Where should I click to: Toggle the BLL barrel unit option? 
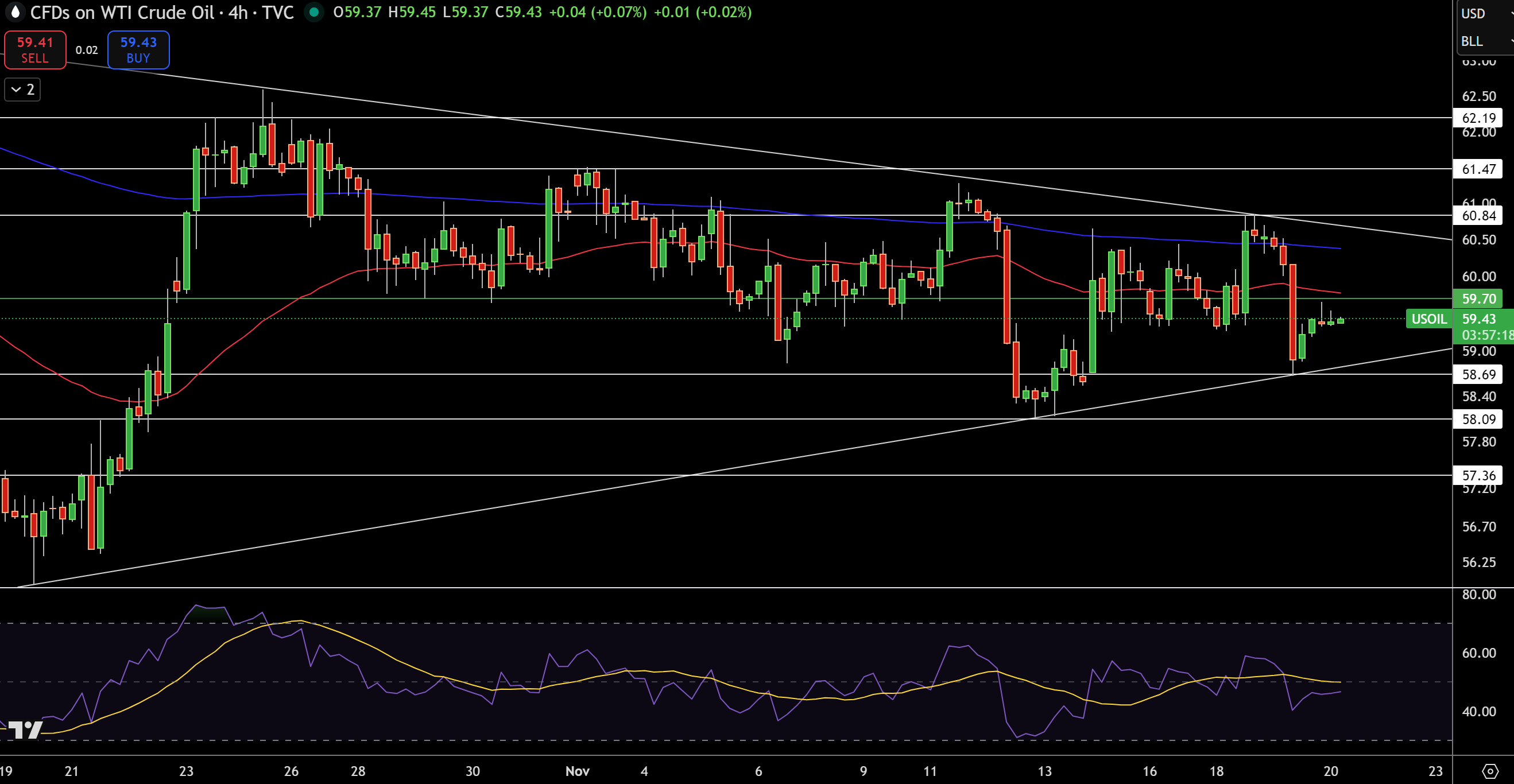point(1473,41)
